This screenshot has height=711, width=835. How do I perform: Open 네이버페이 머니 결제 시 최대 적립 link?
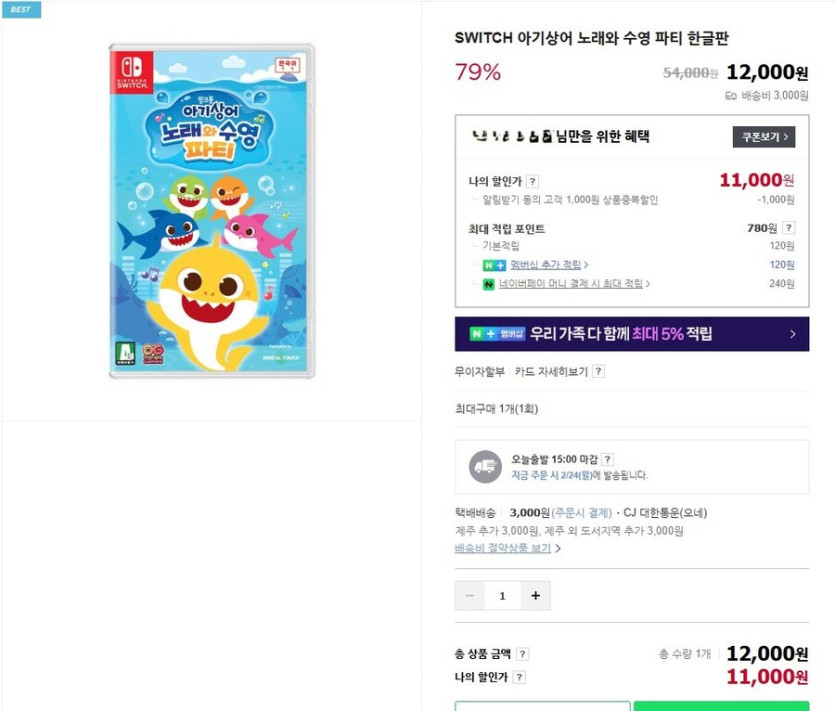coord(572,284)
